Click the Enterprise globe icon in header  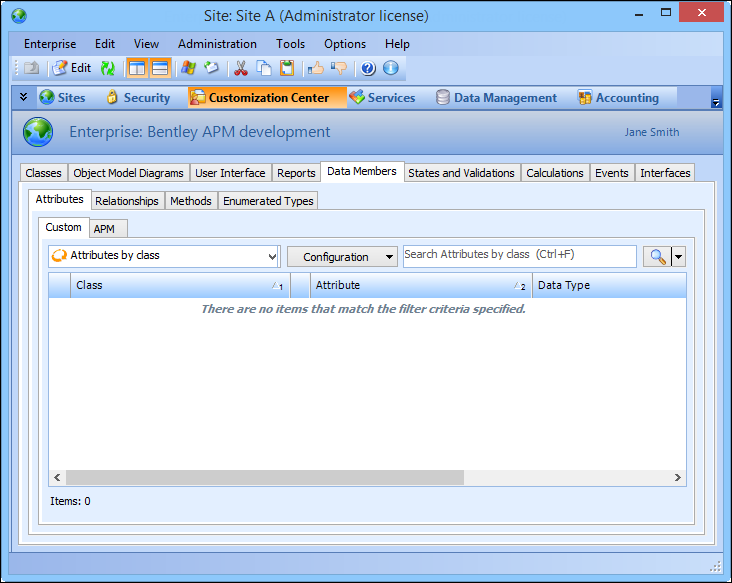[x=38, y=132]
